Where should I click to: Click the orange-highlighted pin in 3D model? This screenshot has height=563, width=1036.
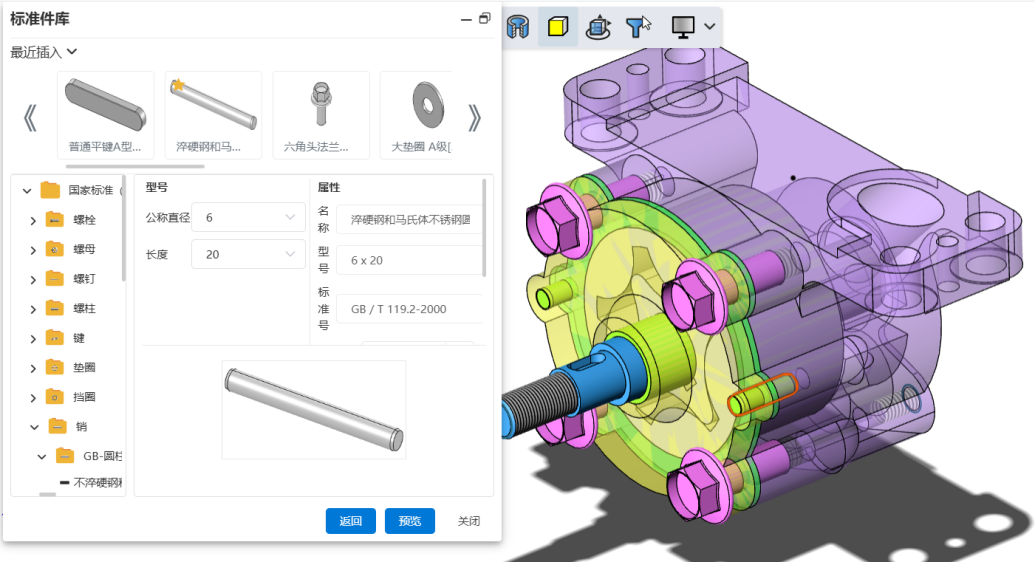tap(763, 394)
